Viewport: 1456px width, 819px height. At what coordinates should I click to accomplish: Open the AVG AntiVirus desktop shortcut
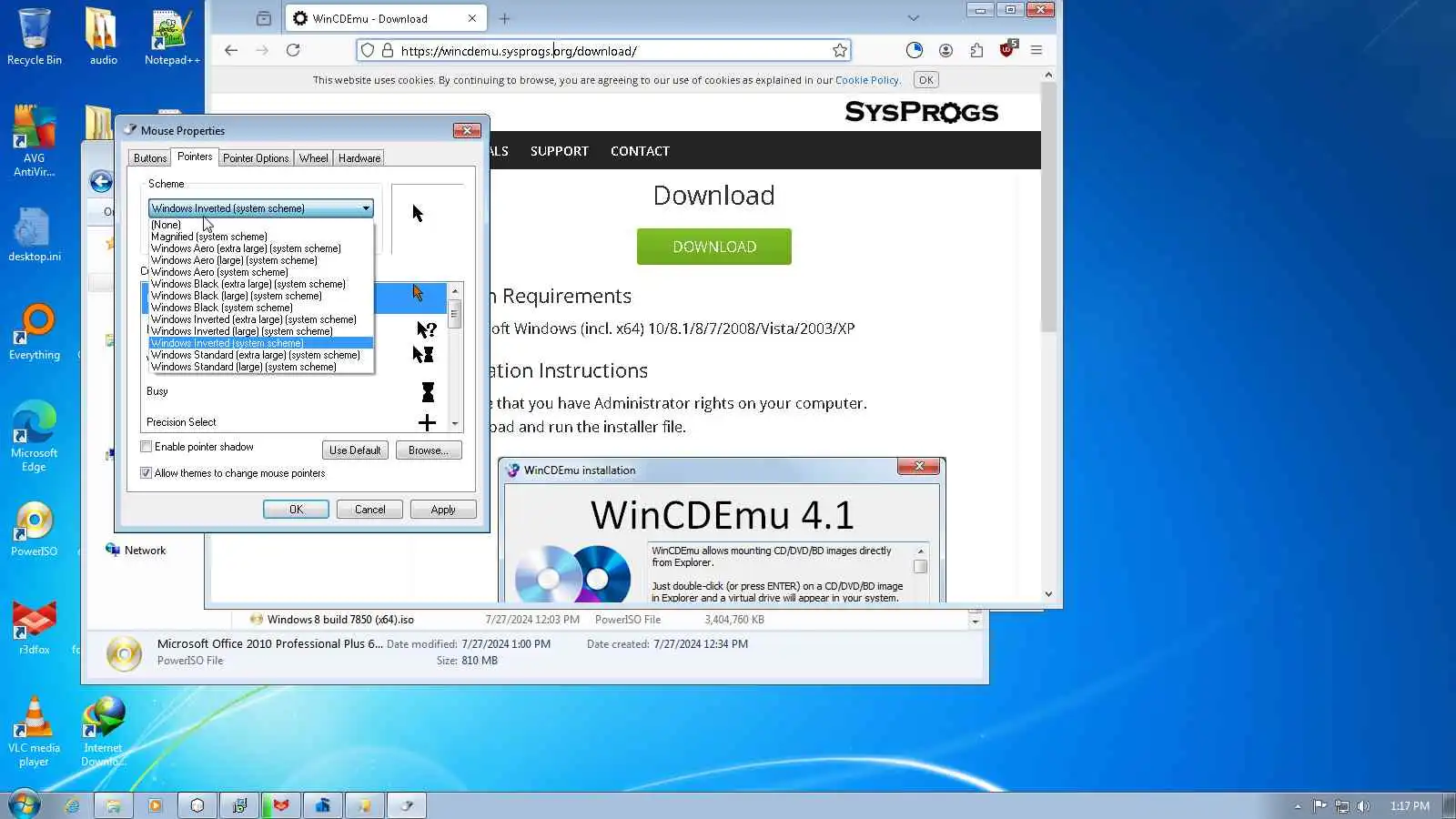[34, 141]
